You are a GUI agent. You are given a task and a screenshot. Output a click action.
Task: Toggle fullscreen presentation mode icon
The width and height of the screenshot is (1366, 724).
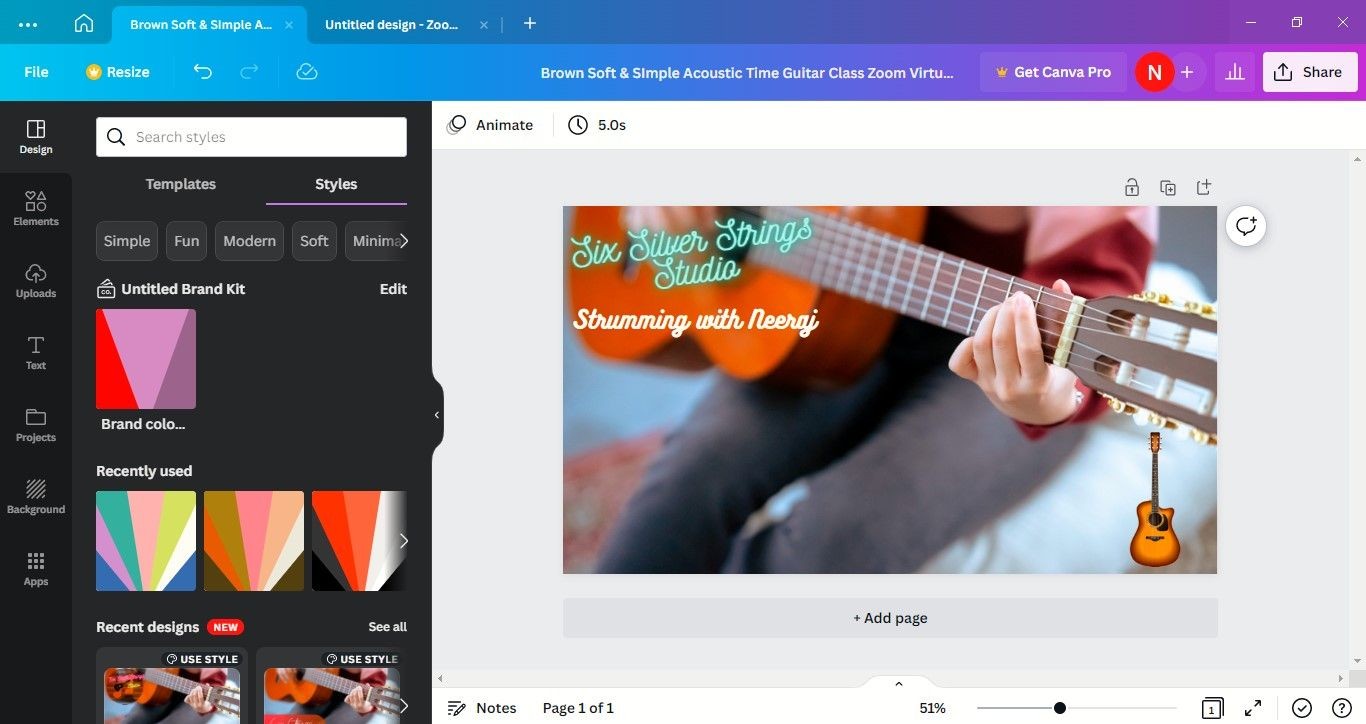pyautogui.click(x=1253, y=708)
